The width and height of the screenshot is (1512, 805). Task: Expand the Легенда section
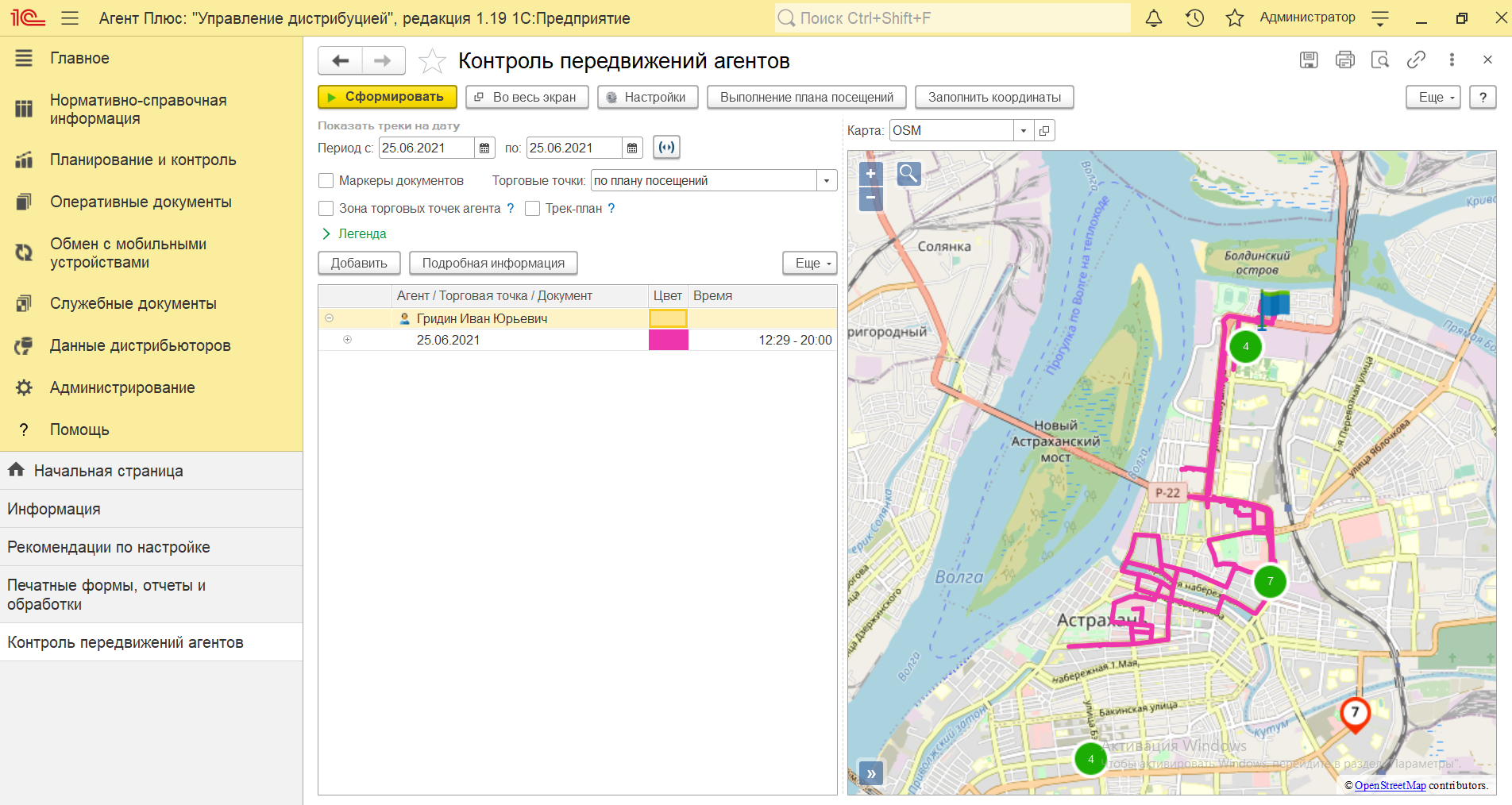354,233
